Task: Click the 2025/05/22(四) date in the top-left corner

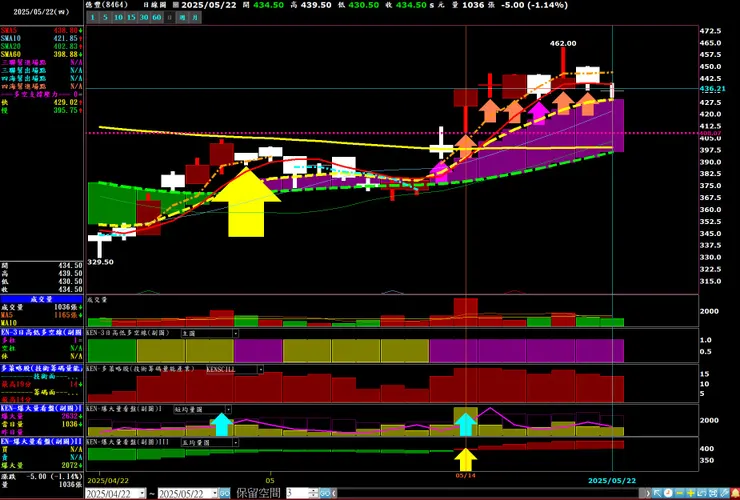Action: pyautogui.click(x=42, y=12)
